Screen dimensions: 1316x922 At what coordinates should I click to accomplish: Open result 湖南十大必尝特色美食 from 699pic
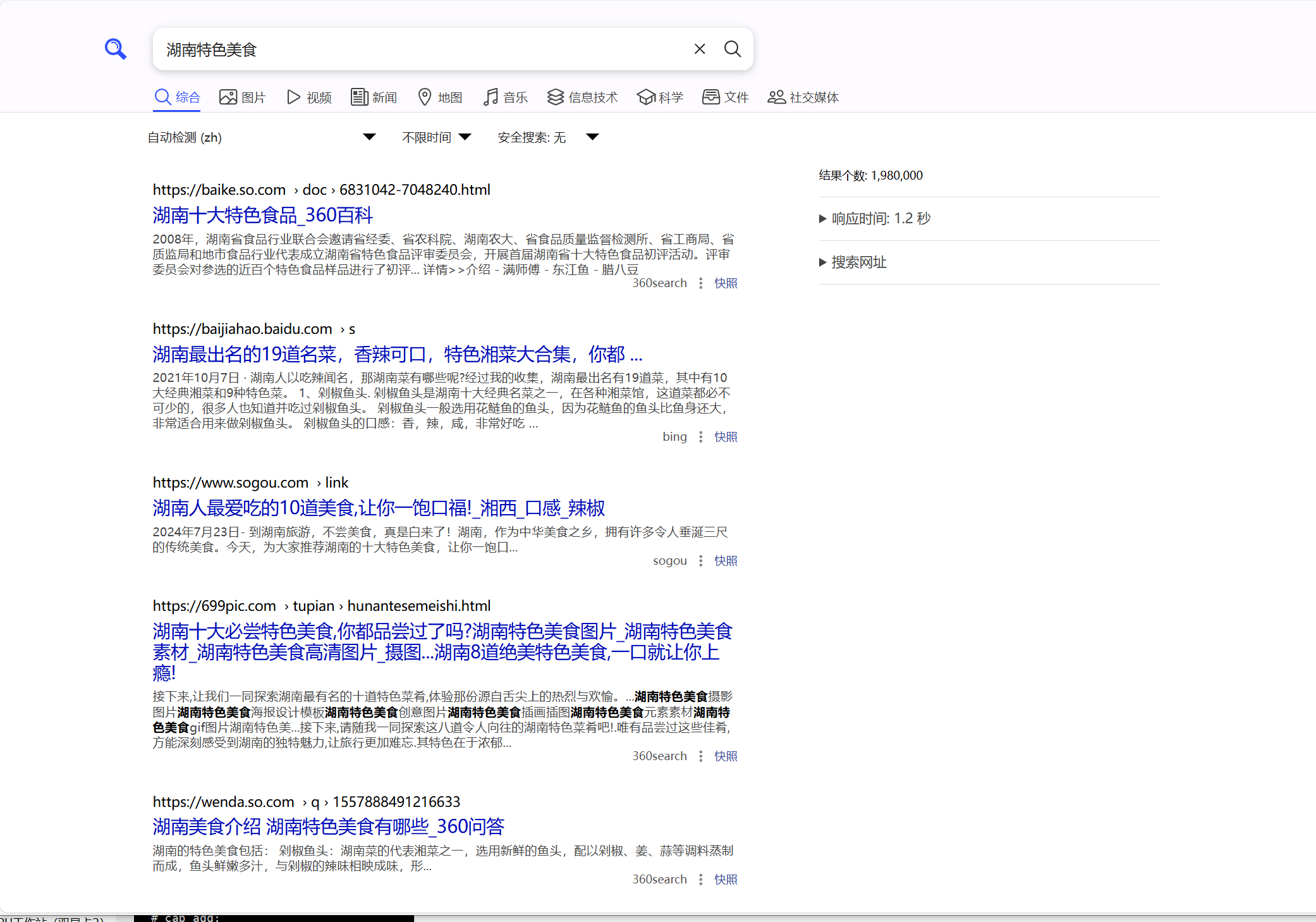(442, 652)
